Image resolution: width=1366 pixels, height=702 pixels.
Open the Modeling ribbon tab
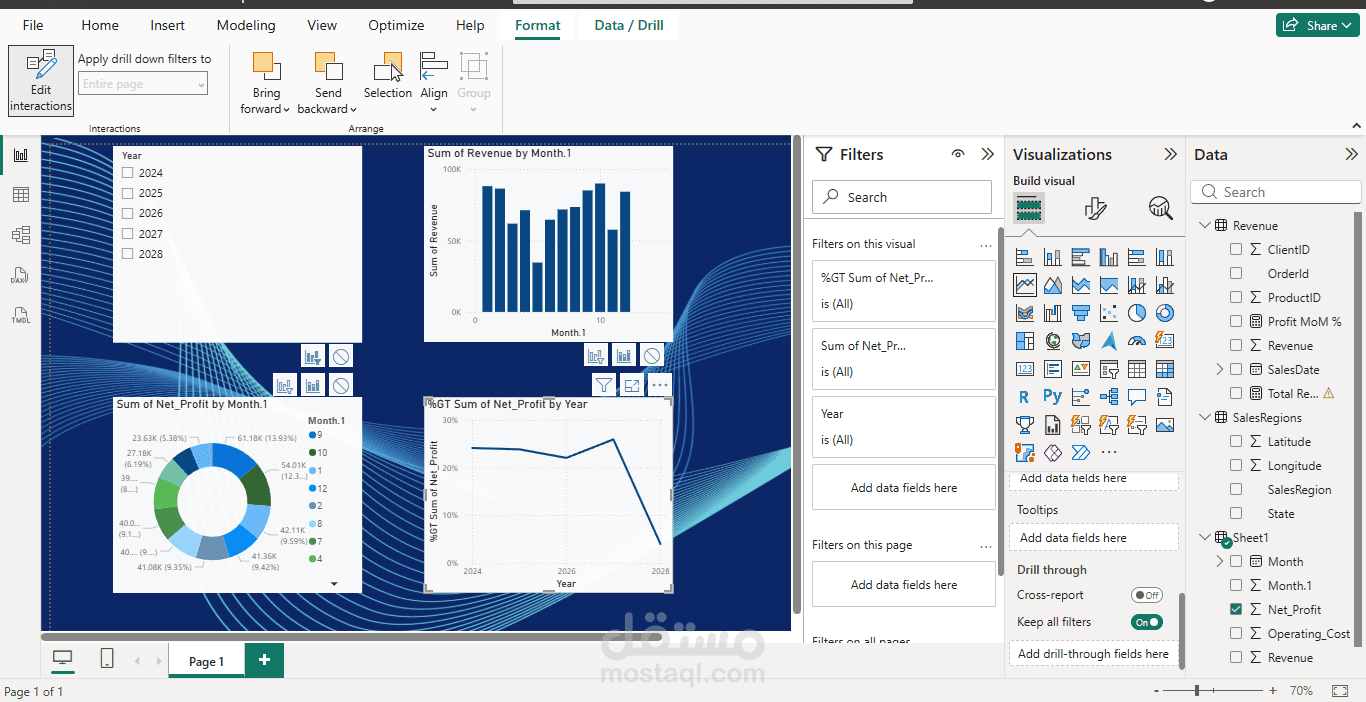[x=246, y=25]
